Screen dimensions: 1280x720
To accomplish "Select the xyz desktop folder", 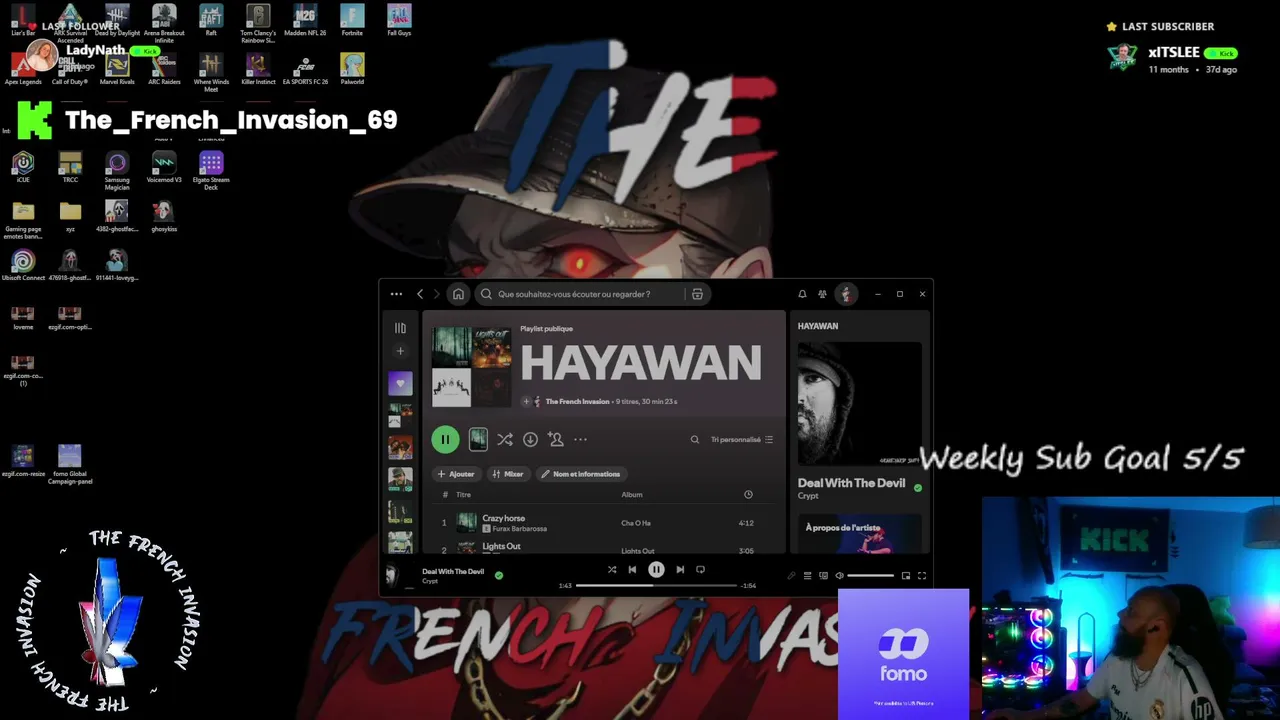I will click(x=70, y=215).
